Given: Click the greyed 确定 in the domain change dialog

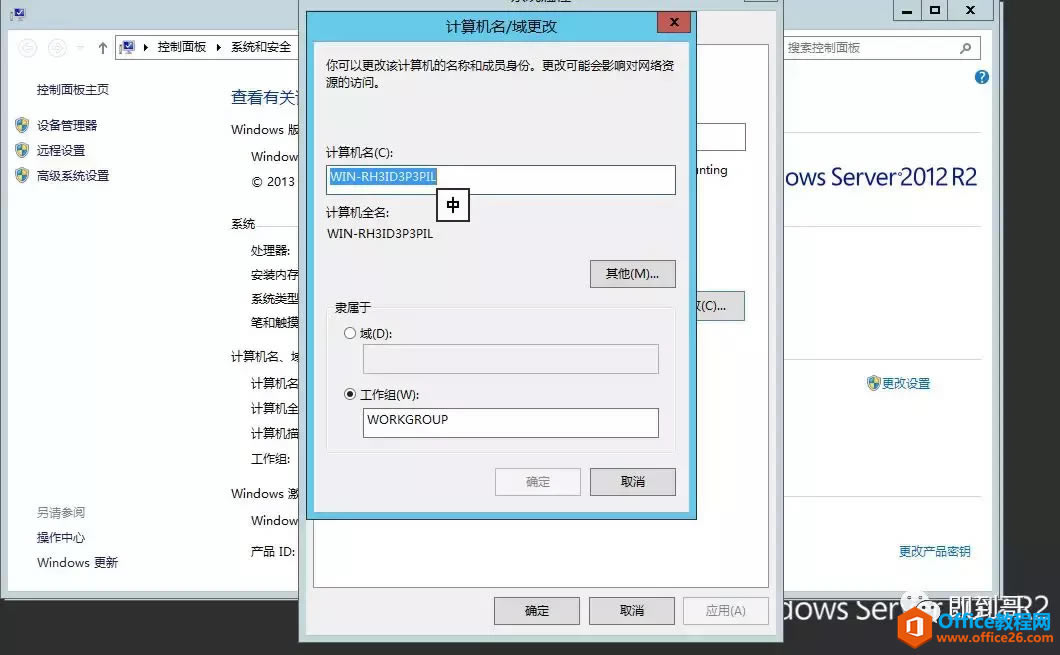Looking at the screenshot, I should [x=537, y=481].
